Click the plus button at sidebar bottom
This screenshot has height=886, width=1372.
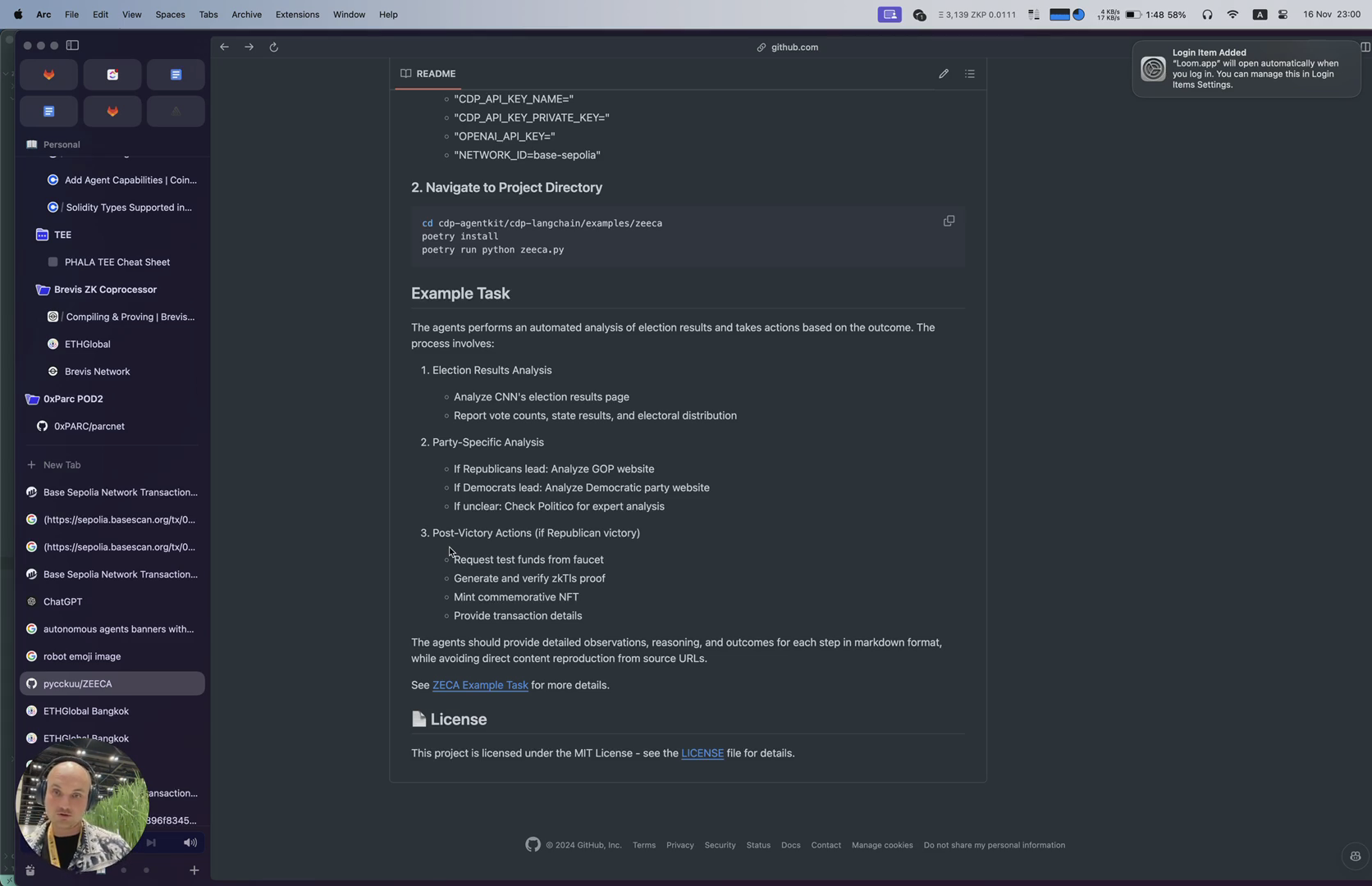(x=194, y=870)
